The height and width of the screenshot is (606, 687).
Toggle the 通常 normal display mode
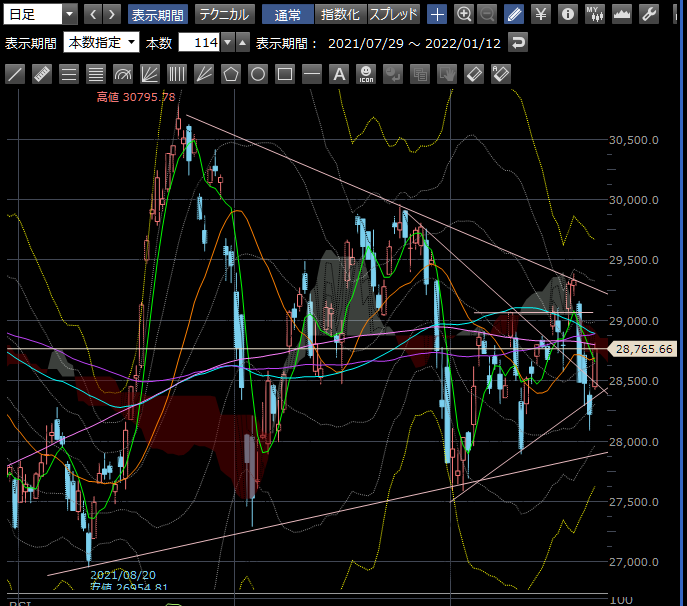pyautogui.click(x=287, y=14)
